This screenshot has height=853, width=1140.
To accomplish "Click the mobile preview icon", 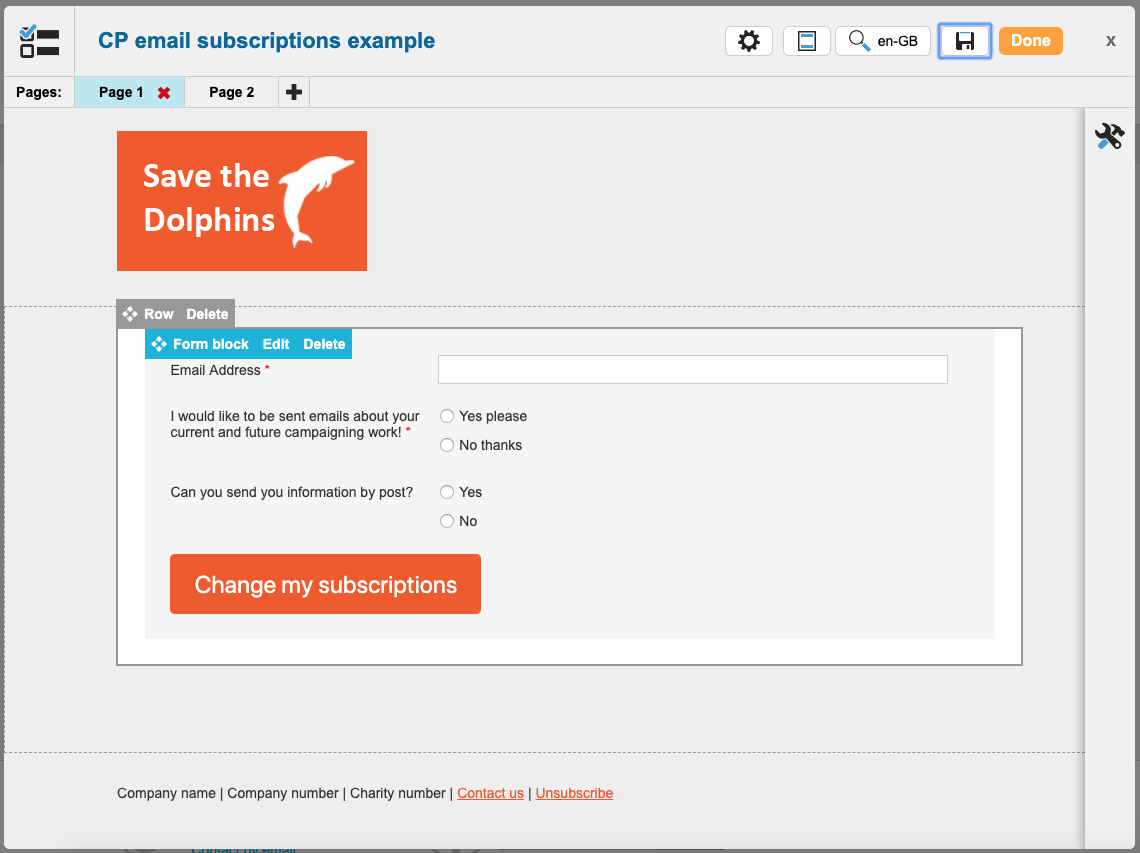I will pyautogui.click(x=806, y=41).
